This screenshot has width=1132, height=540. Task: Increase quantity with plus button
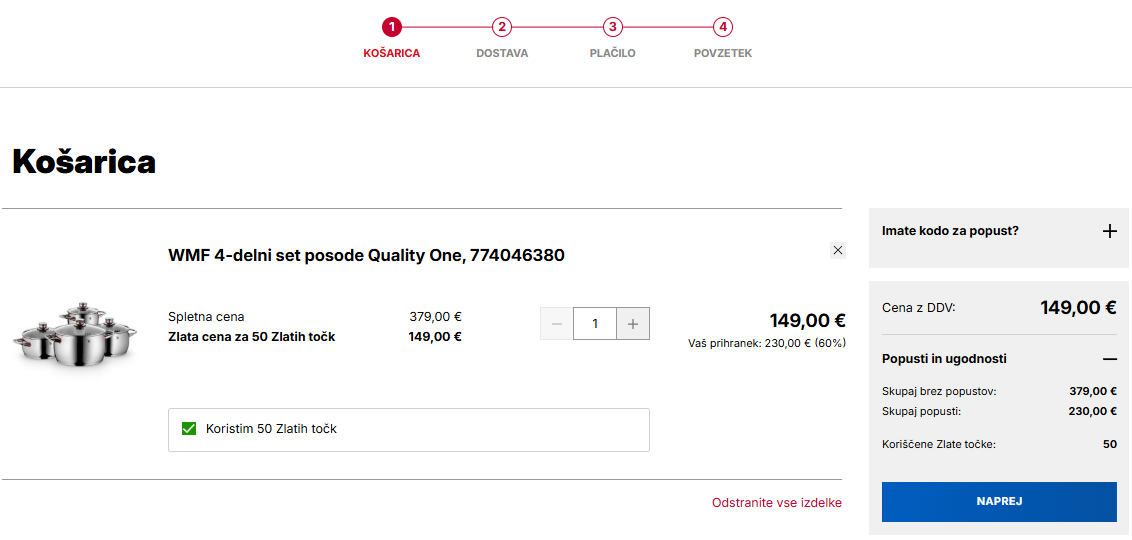pyautogui.click(x=633, y=324)
